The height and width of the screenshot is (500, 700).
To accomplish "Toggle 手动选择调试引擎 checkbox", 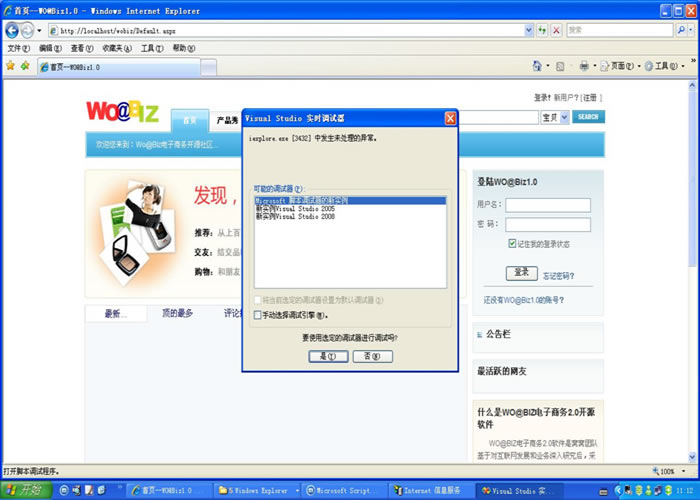I will [x=257, y=315].
